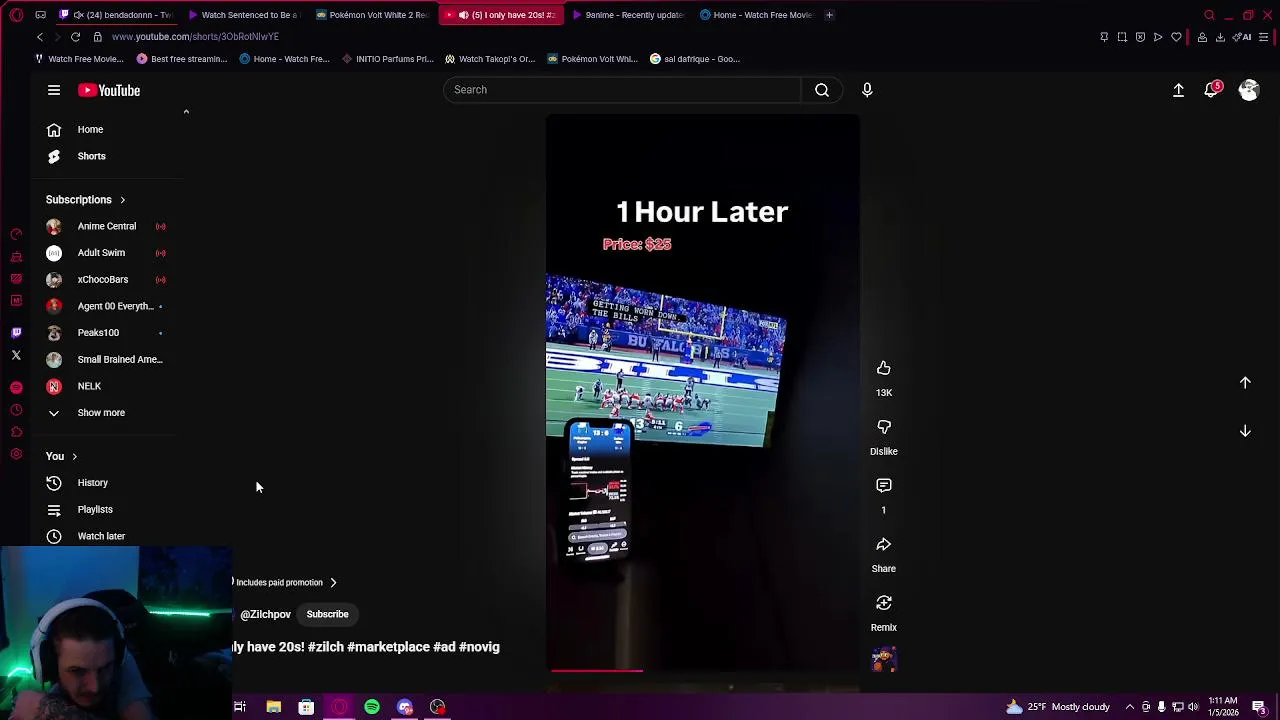Open comments on this Short
The height and width of the screenshot is (720, 1280).
click(884, 486)
